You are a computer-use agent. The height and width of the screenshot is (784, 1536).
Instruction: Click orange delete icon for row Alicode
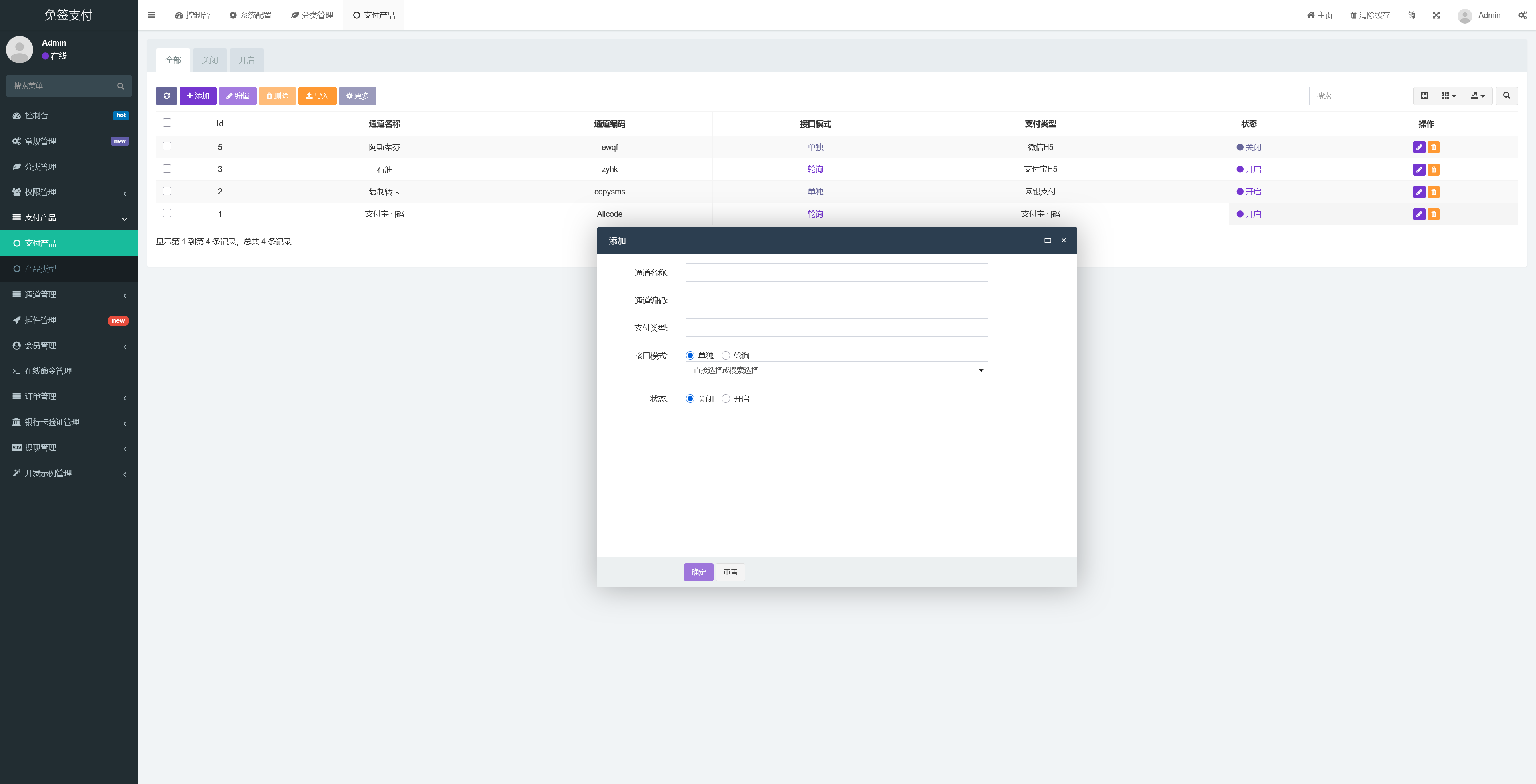point(1434,214)
